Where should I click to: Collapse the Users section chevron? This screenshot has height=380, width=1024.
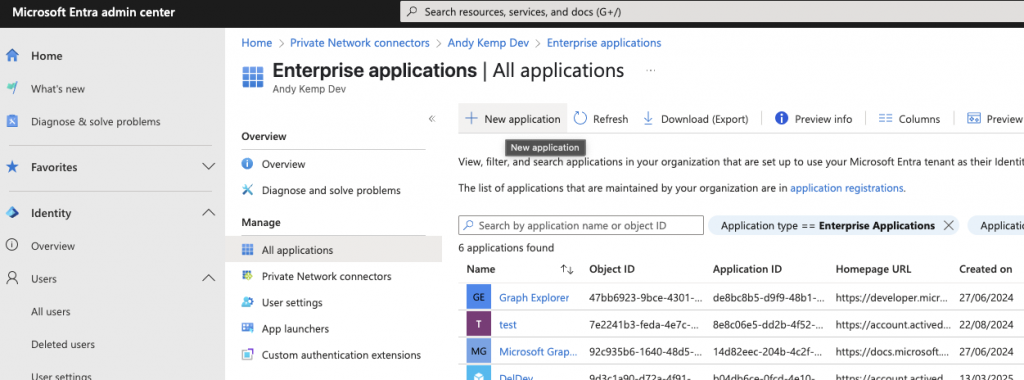click(208, 279)
